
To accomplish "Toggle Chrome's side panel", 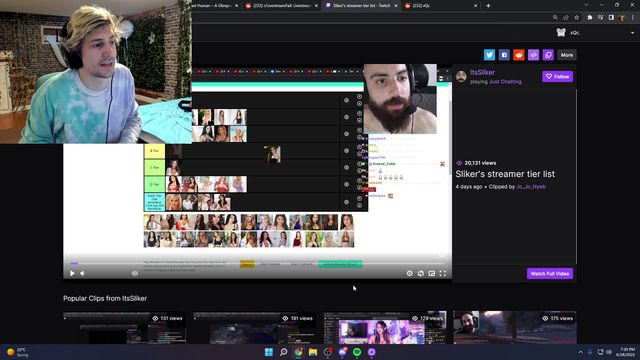I will coord(611,18).
